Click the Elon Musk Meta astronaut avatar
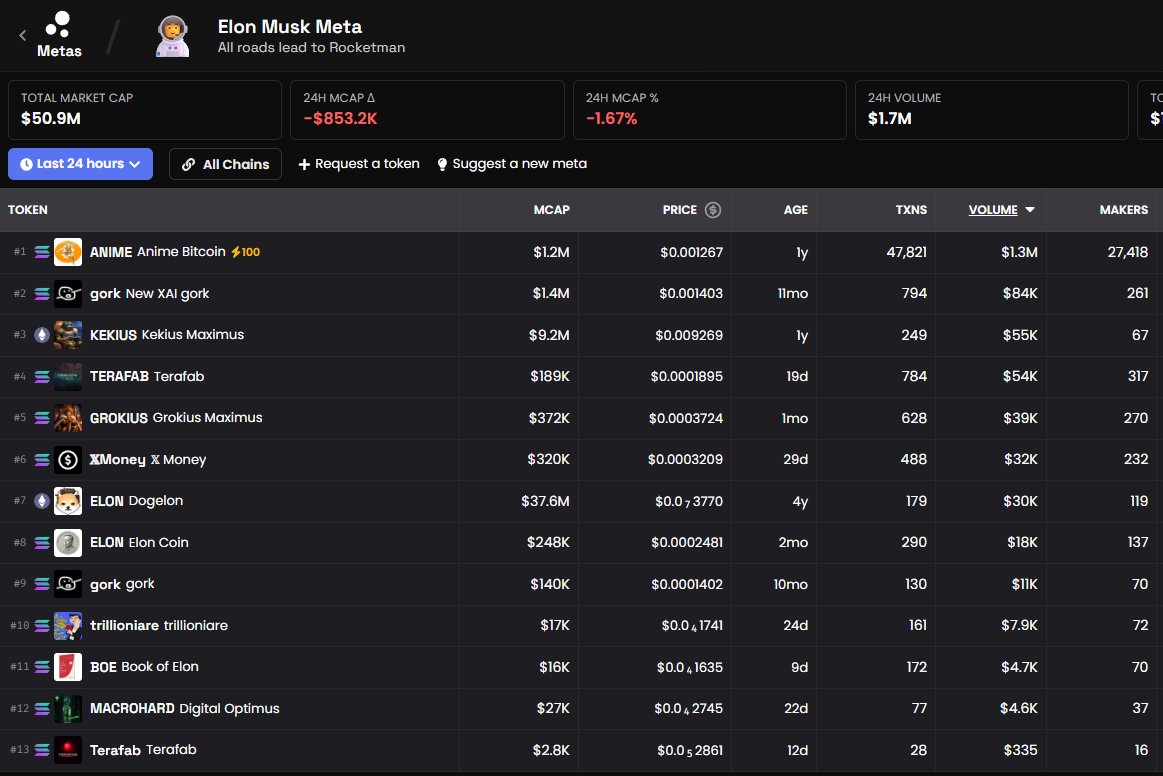 coord(173,36)
